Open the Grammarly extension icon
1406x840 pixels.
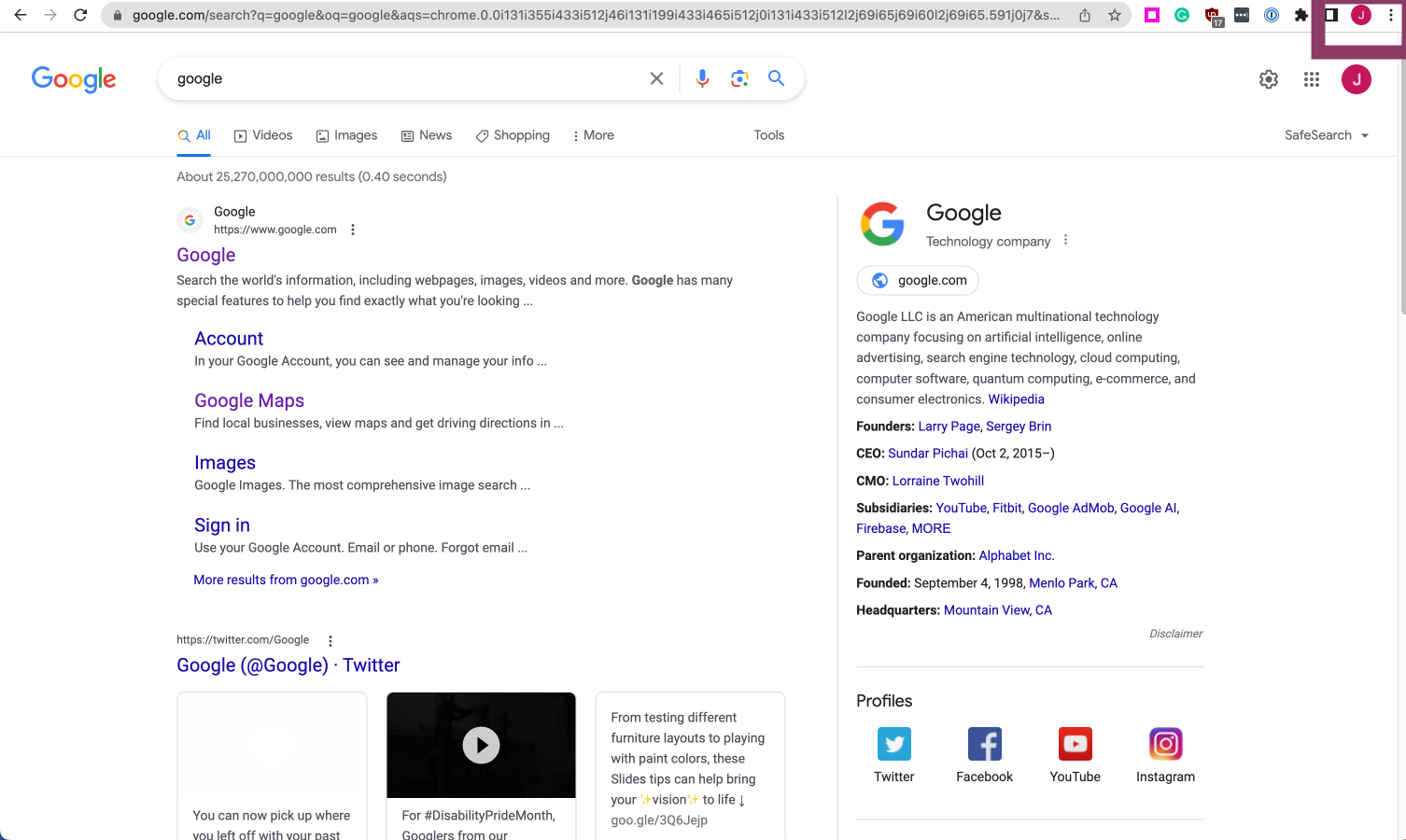[x=1182, y=15]
